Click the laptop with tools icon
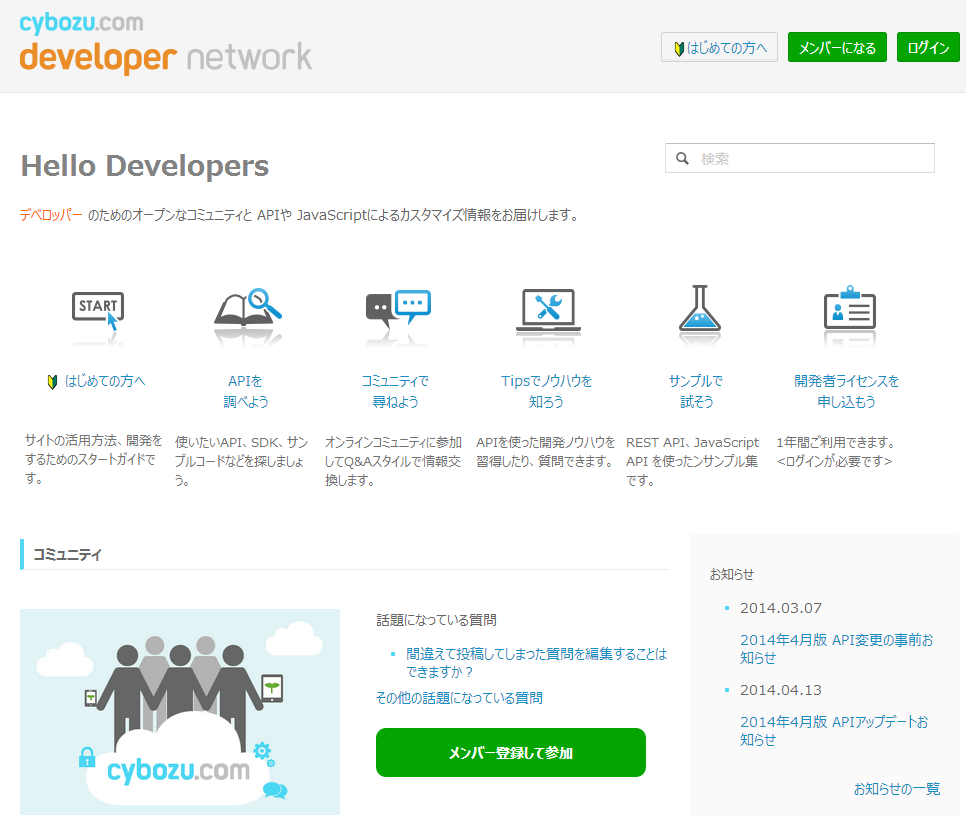This screenshot has height=820, width=966. point(548,310)
